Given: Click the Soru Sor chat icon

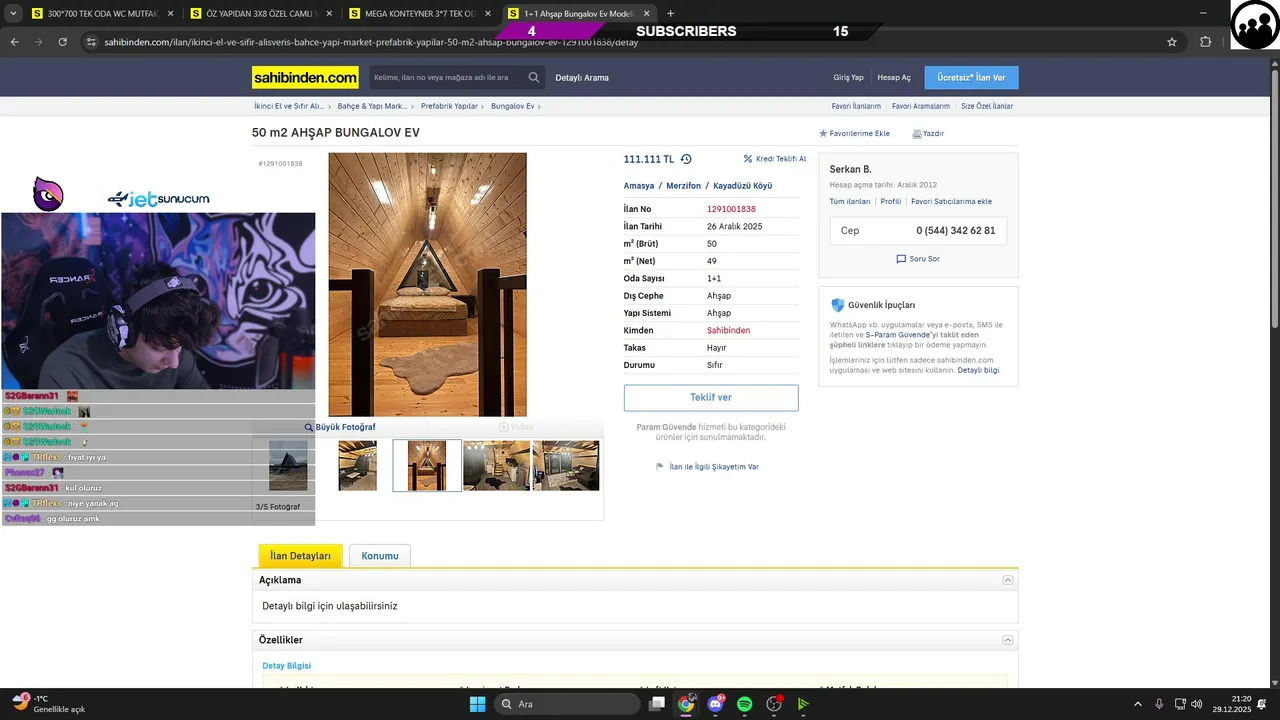Looking at the screenshot, I should [x=901, y=259].
